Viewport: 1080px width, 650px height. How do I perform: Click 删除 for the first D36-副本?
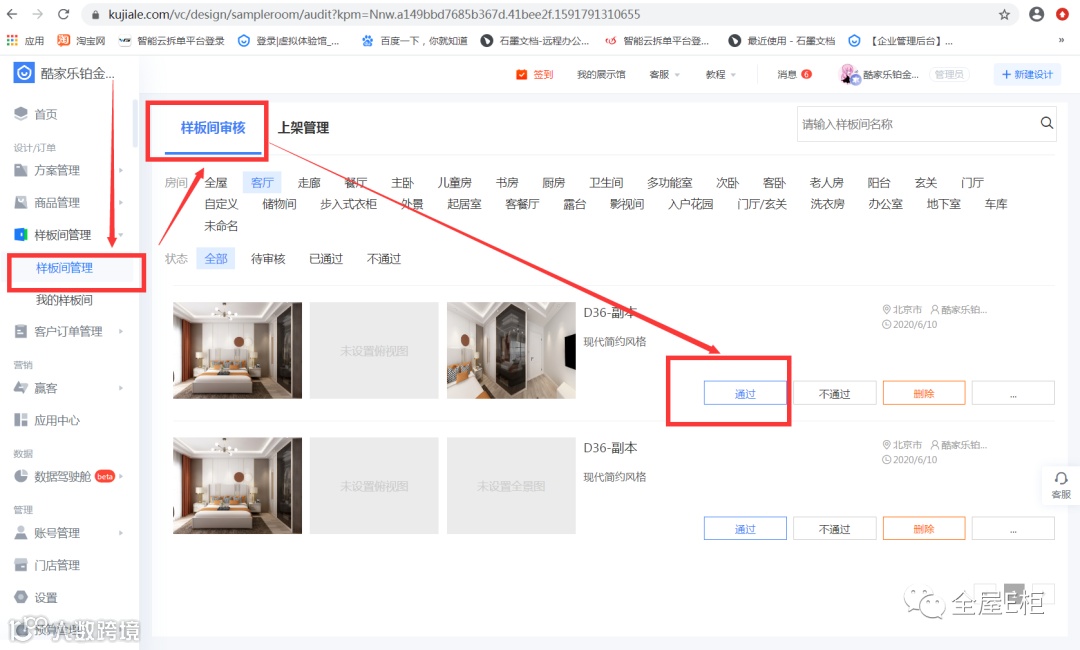pyautogui.click(x=924, y=393)
